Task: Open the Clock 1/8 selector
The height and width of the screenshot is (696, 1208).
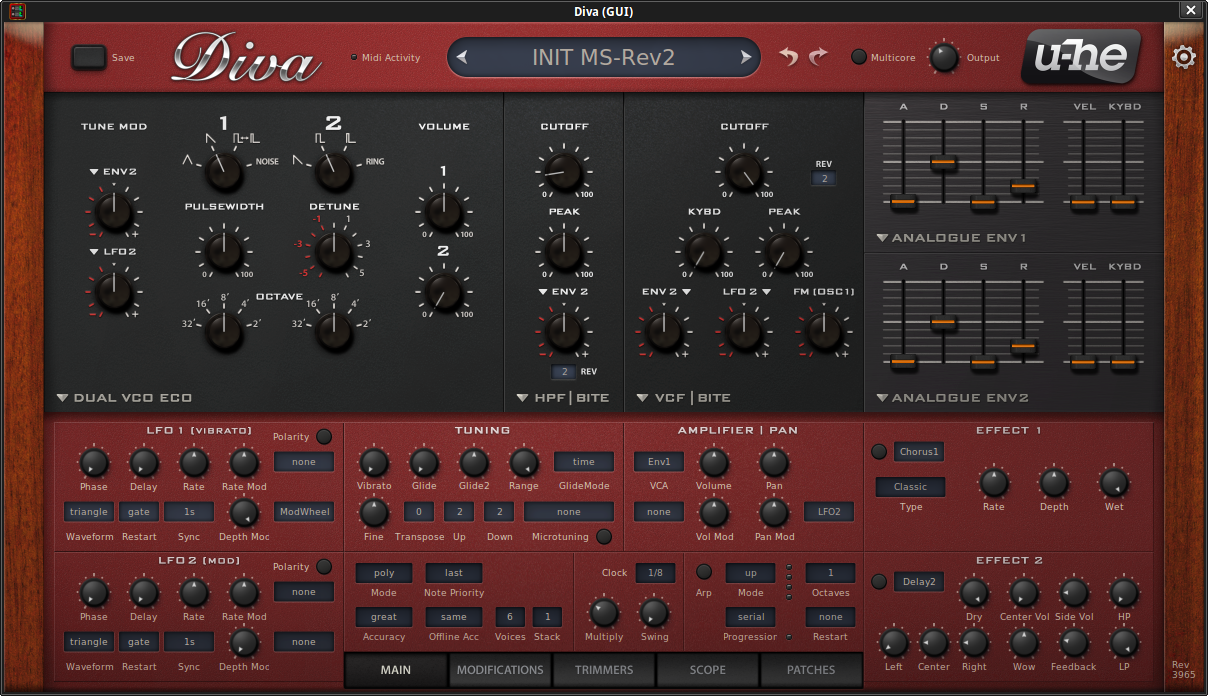Action: pos(655,573)
